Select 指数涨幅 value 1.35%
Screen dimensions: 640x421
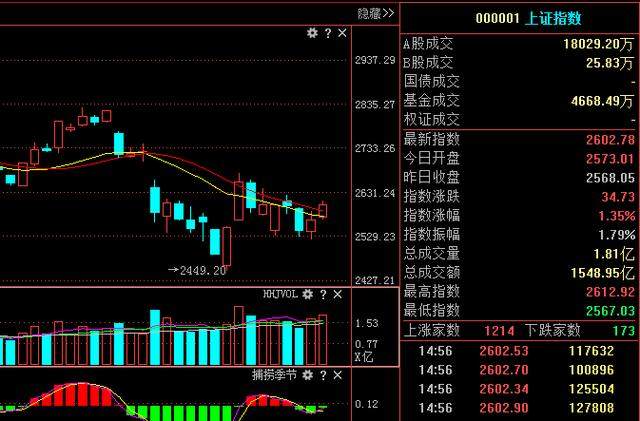click(x=617, y=216)
